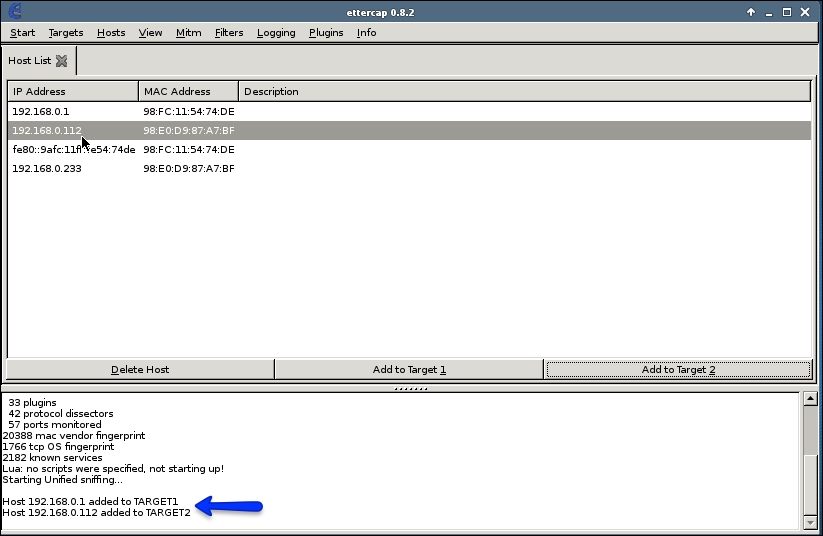Open the Logging menu
The height and width of the screenshot is (536, 823).
(276, 33)
